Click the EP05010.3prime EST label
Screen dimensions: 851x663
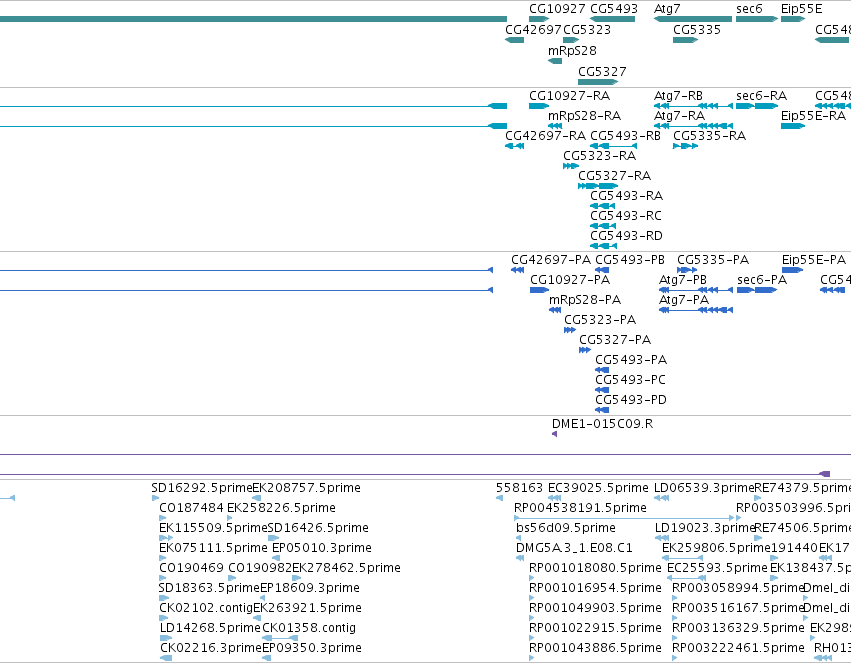point(322,549)
